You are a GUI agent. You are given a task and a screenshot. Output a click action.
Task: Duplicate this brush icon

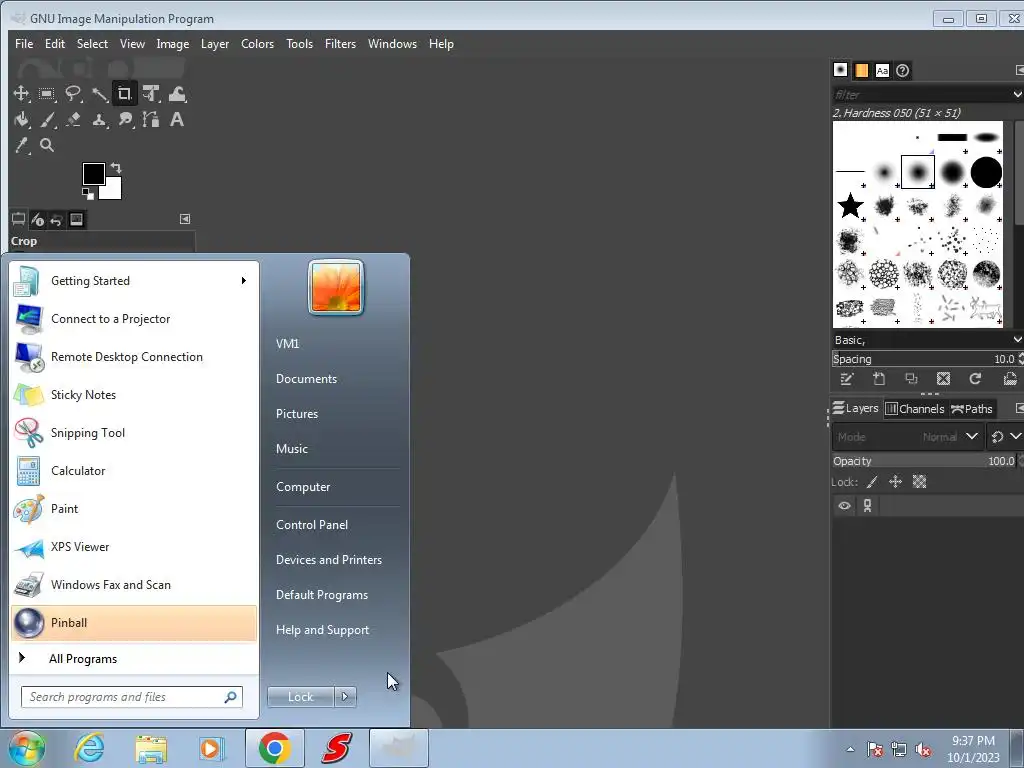coord(911,379)
